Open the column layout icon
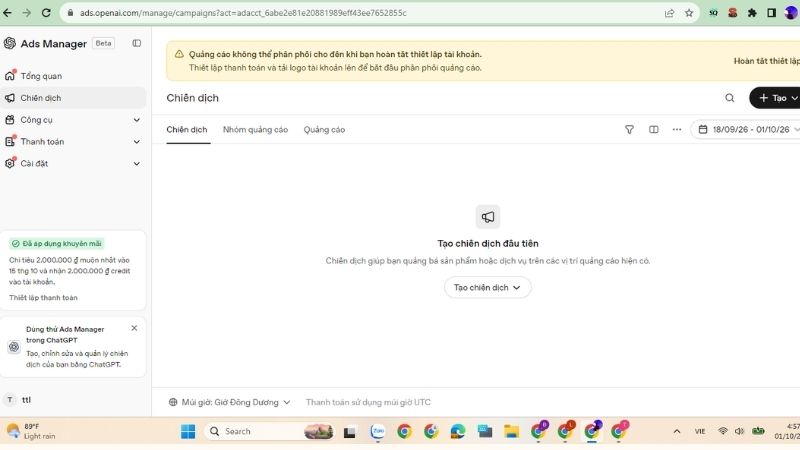Image resolution: width=800 pixels, height=450 pixels. click(x=654, y=130)
